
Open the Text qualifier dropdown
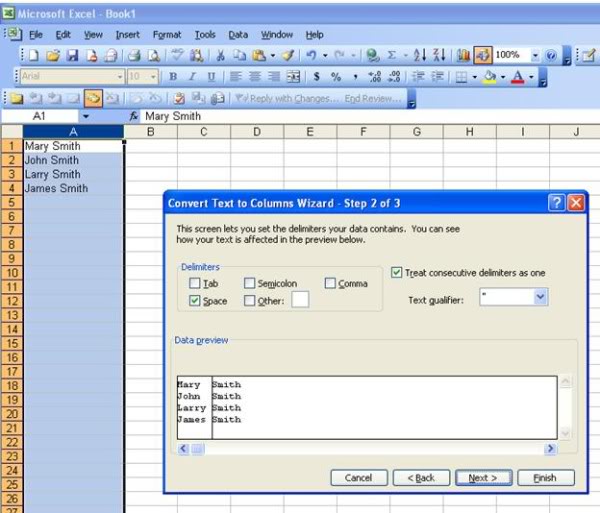pos(540,297)
